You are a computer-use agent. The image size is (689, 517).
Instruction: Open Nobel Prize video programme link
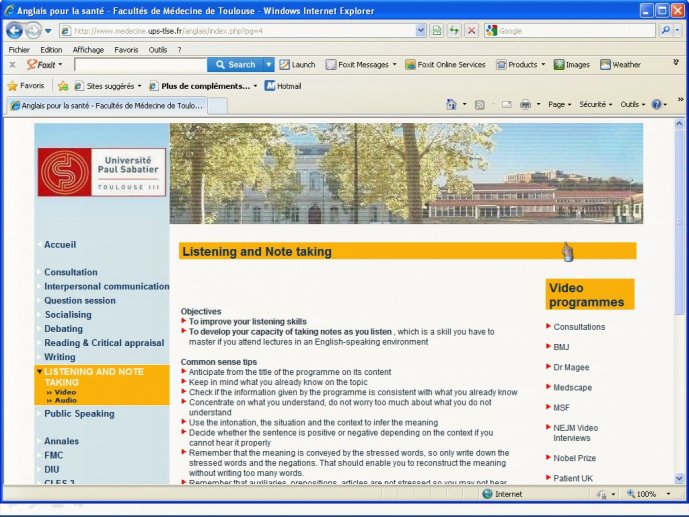pos(574,458)
